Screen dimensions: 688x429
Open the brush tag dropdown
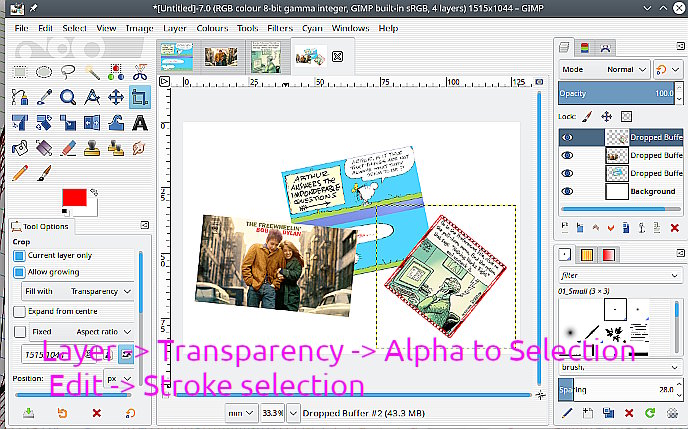[x=620, y=367]
